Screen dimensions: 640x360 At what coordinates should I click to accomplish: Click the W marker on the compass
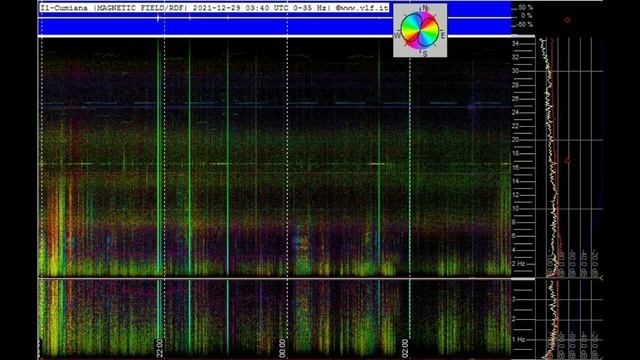[x=397, y=36]
